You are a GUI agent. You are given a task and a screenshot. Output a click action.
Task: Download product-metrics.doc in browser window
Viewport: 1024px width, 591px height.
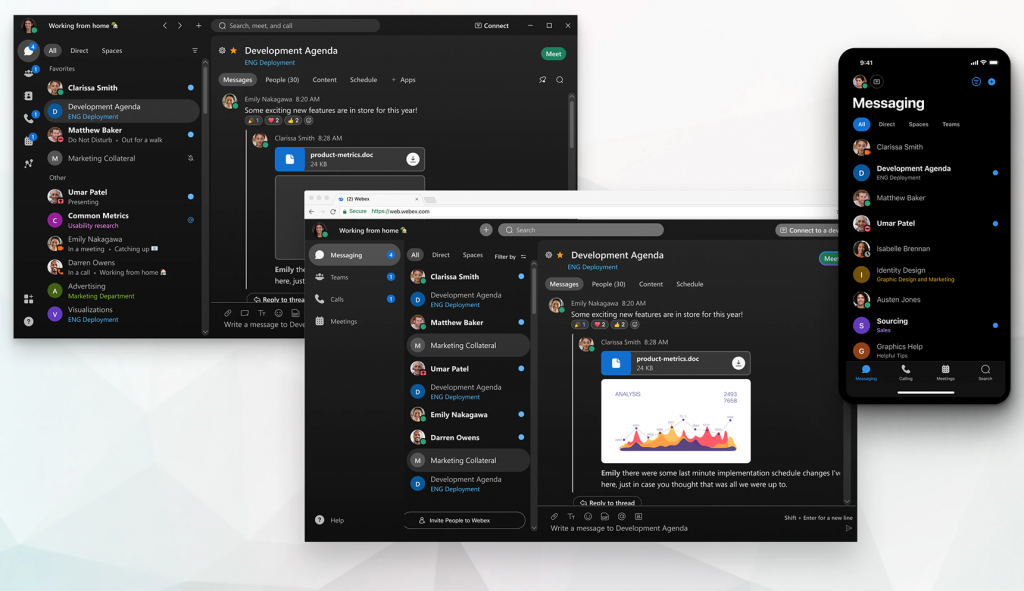pyautogui.click(x=739, y=363)
